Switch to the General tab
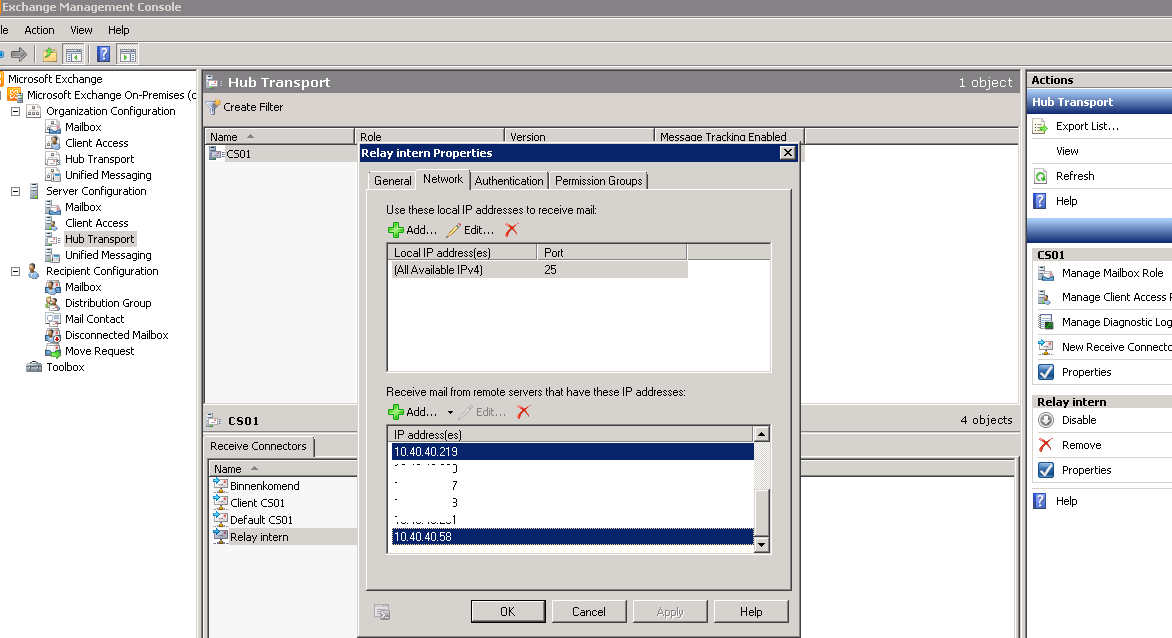 (392, 181)
